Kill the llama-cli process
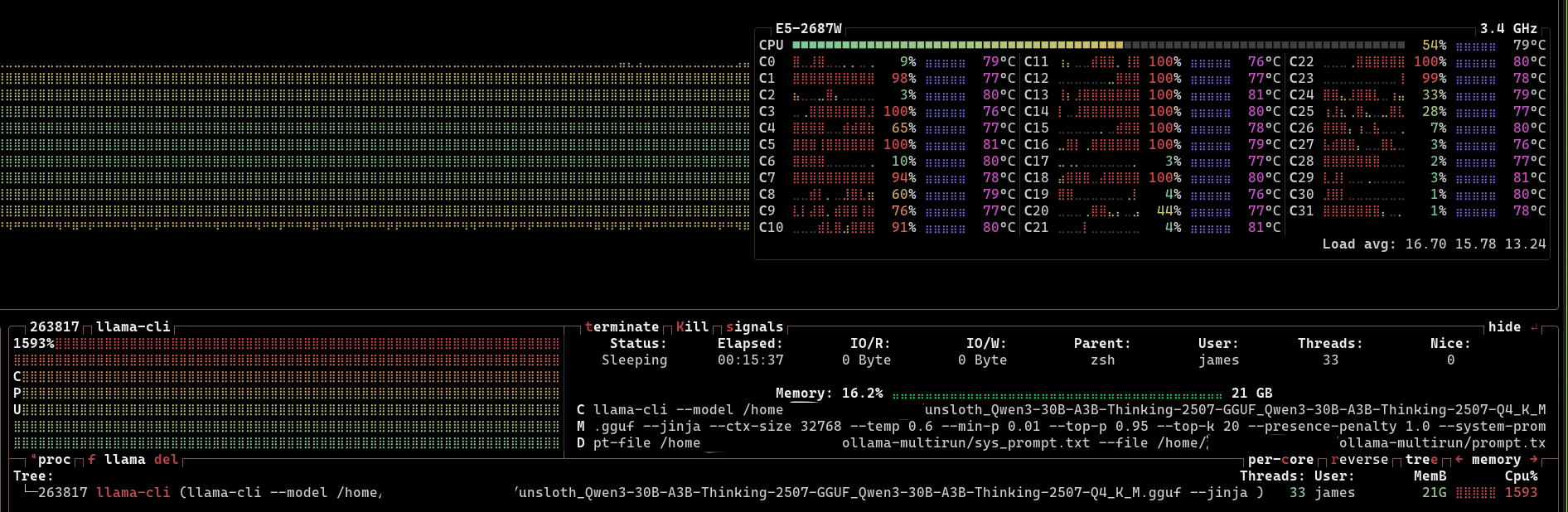Screen dimensions: 1568x512 click(x=692, y=327)
